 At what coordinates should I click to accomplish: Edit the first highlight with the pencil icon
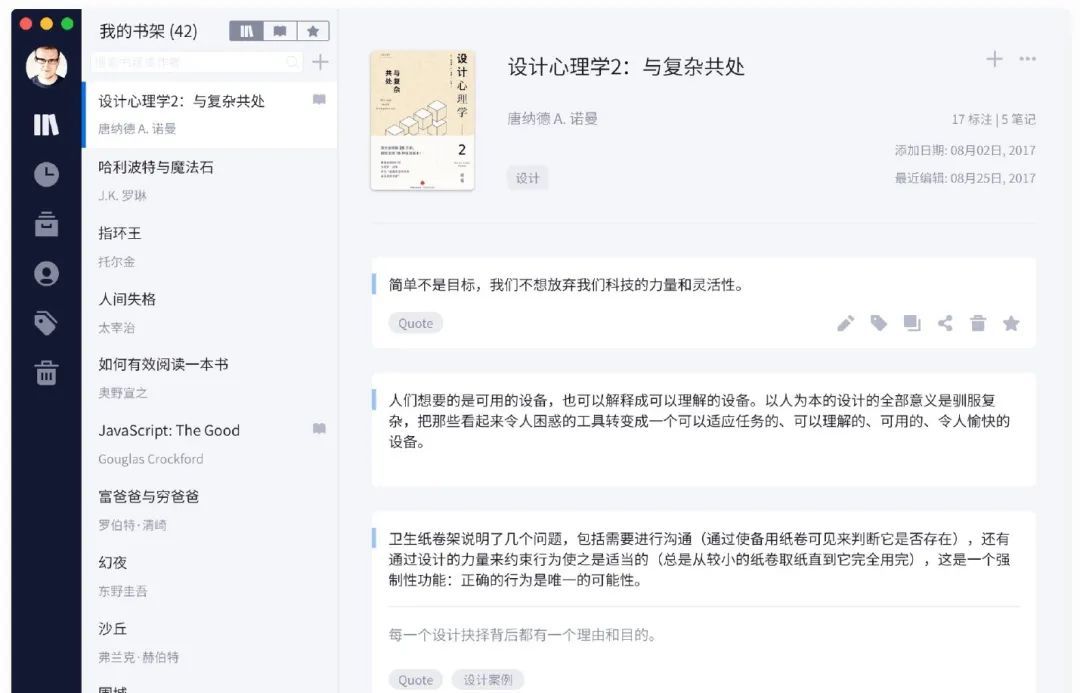click(x=845, y=323)
